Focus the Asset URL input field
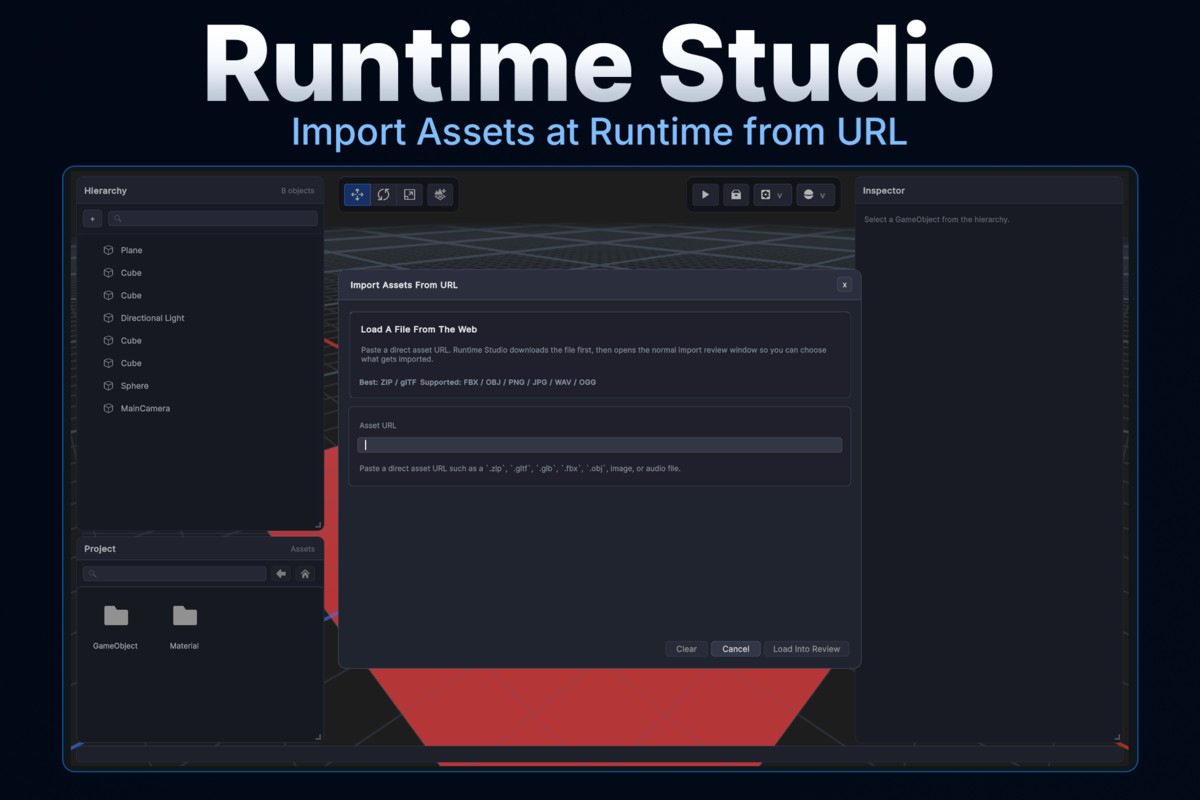This screenshot has height=800, width=1200. [x=600, y=445]
